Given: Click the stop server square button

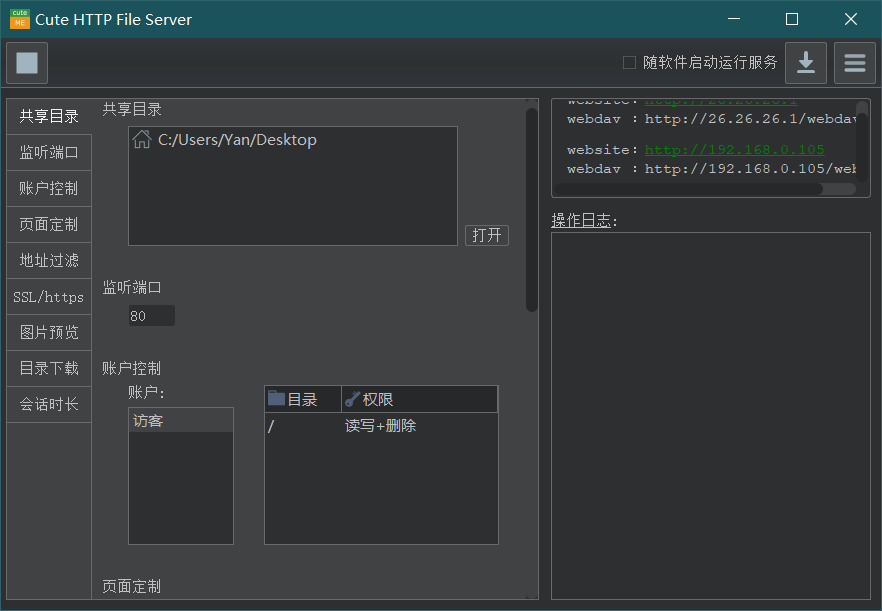Looking at the screenshot, I should [27, 63].
